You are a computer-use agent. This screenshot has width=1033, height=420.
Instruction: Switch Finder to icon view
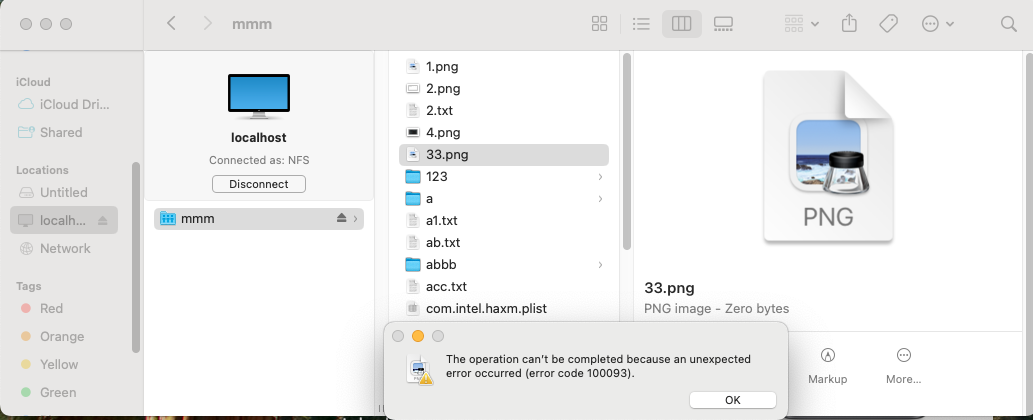[600, 23]
